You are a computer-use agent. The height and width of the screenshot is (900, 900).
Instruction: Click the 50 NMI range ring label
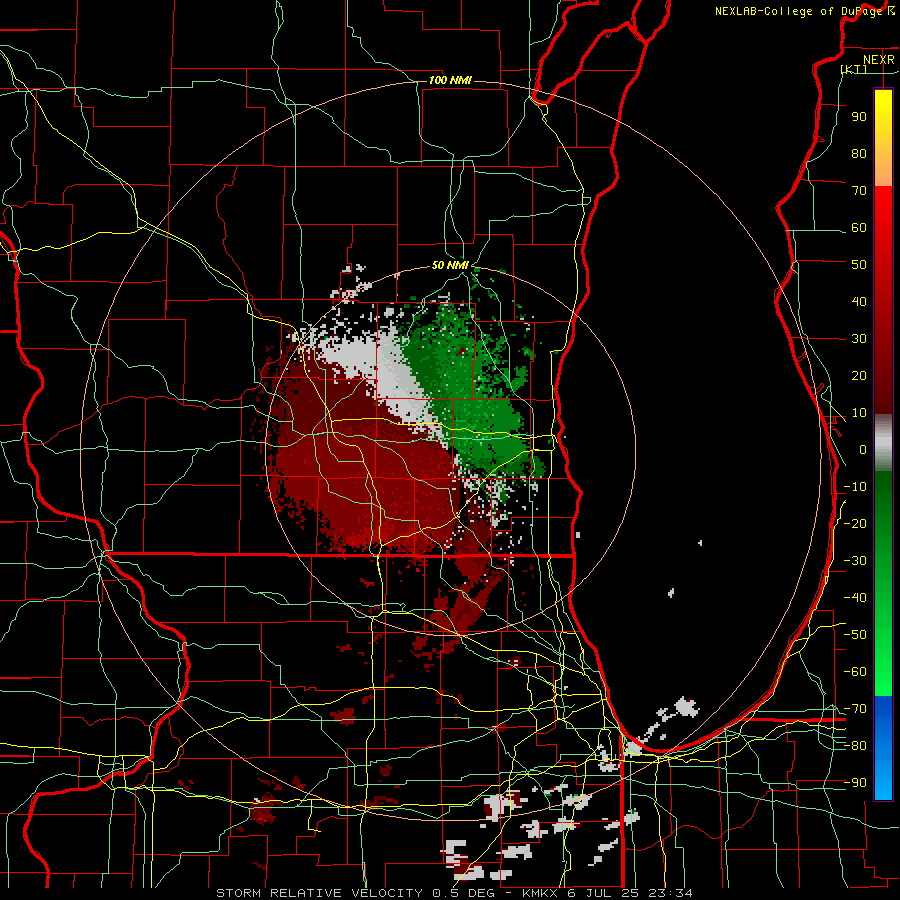point(451,265)
